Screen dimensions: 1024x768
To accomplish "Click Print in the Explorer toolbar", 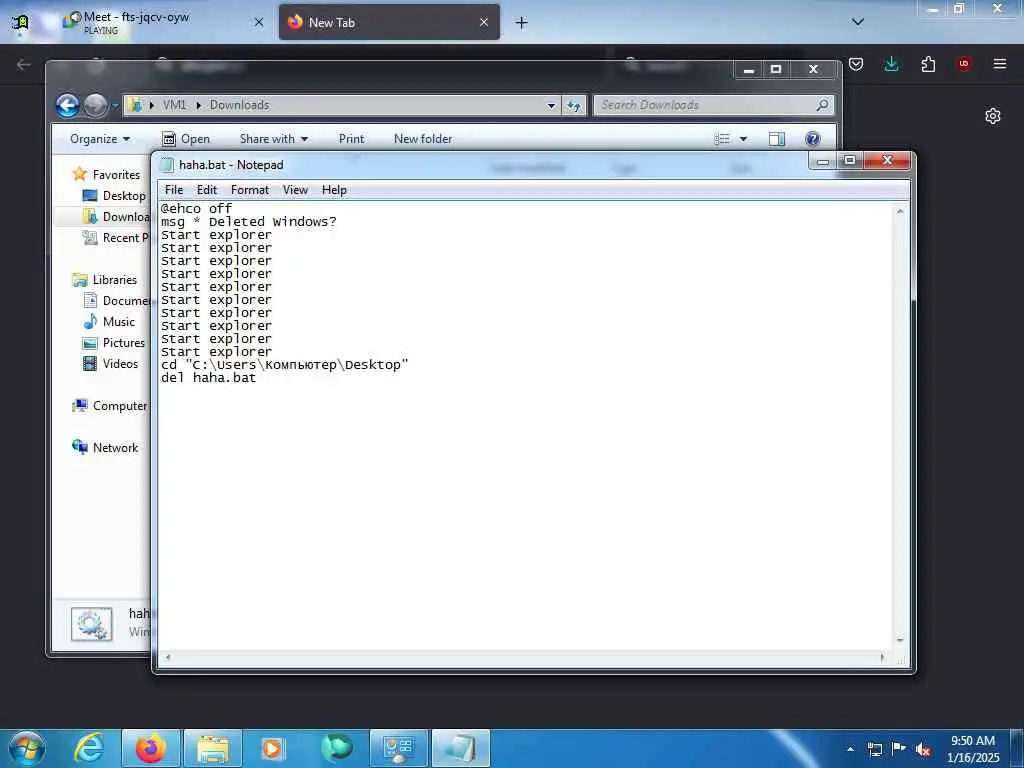I will (351, 139).
